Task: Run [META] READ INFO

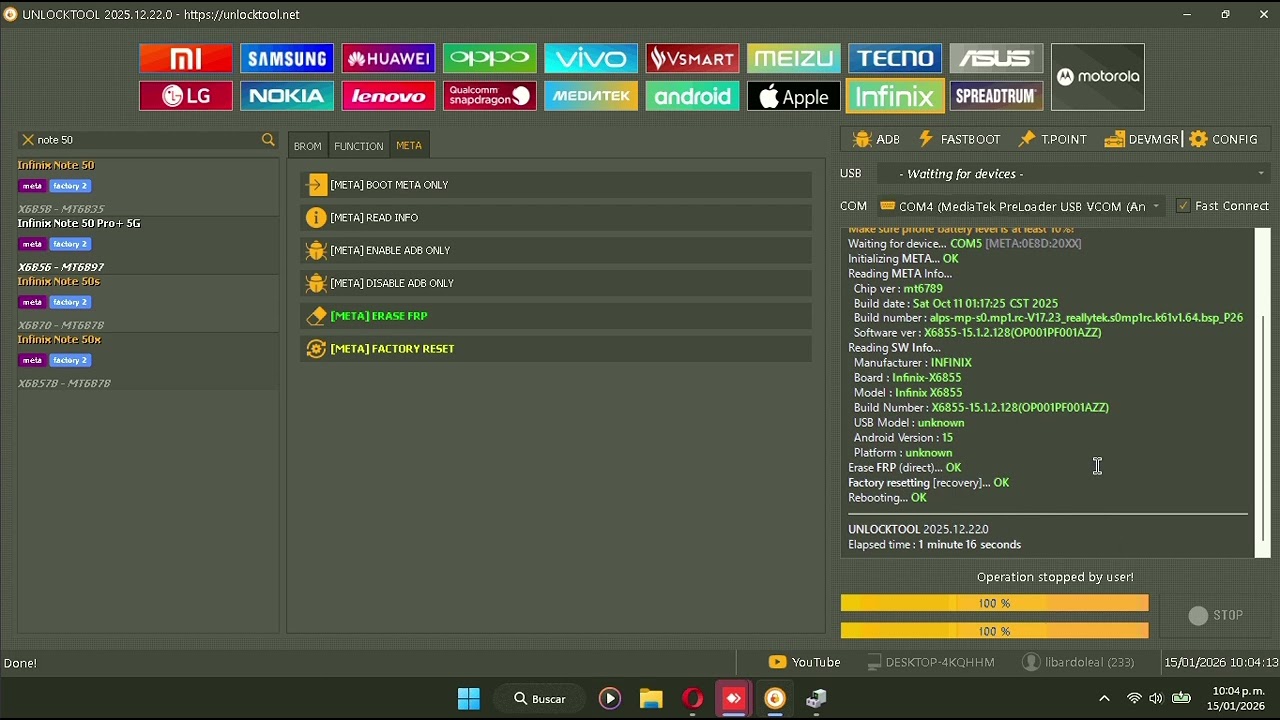Action: point(556,218)
